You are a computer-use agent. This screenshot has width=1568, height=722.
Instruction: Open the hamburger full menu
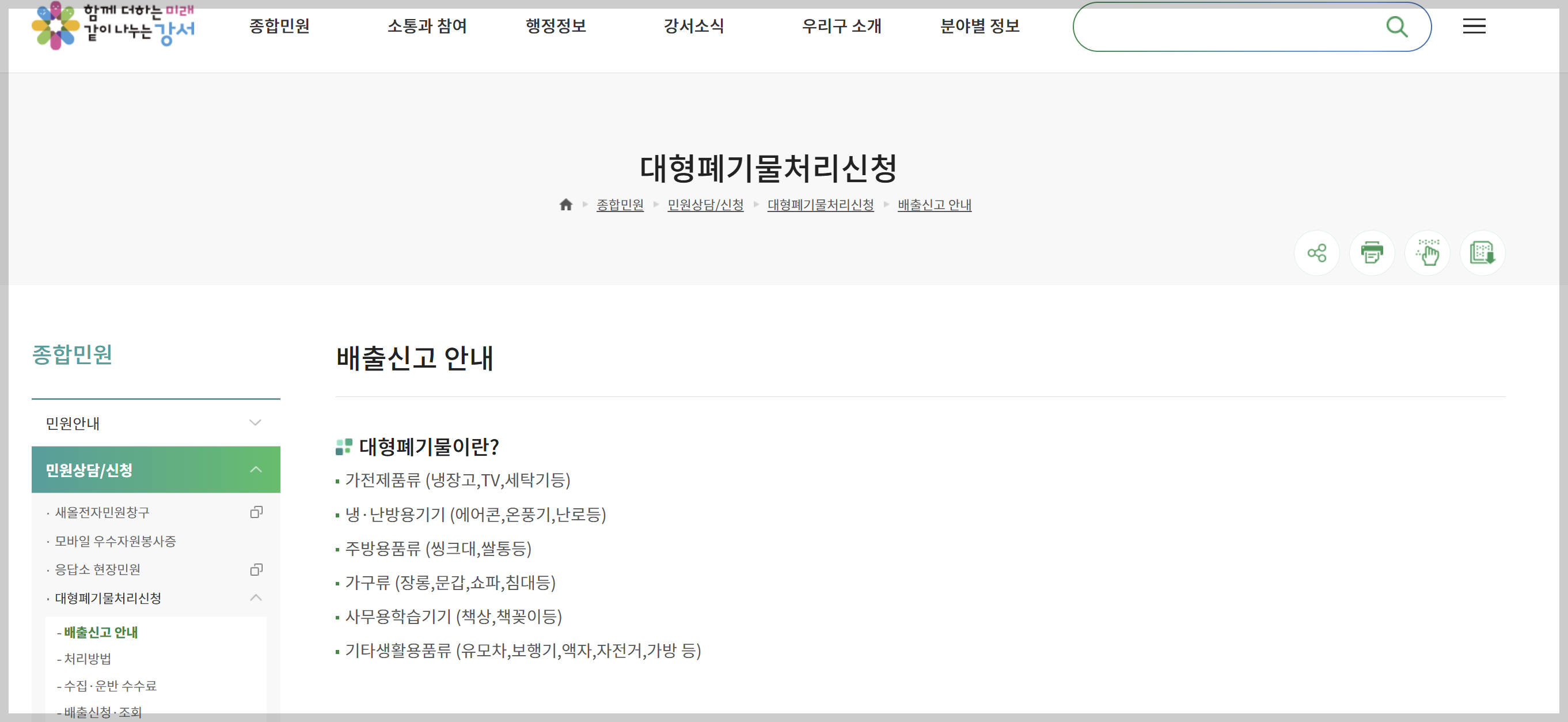[x=1474, y=26]
